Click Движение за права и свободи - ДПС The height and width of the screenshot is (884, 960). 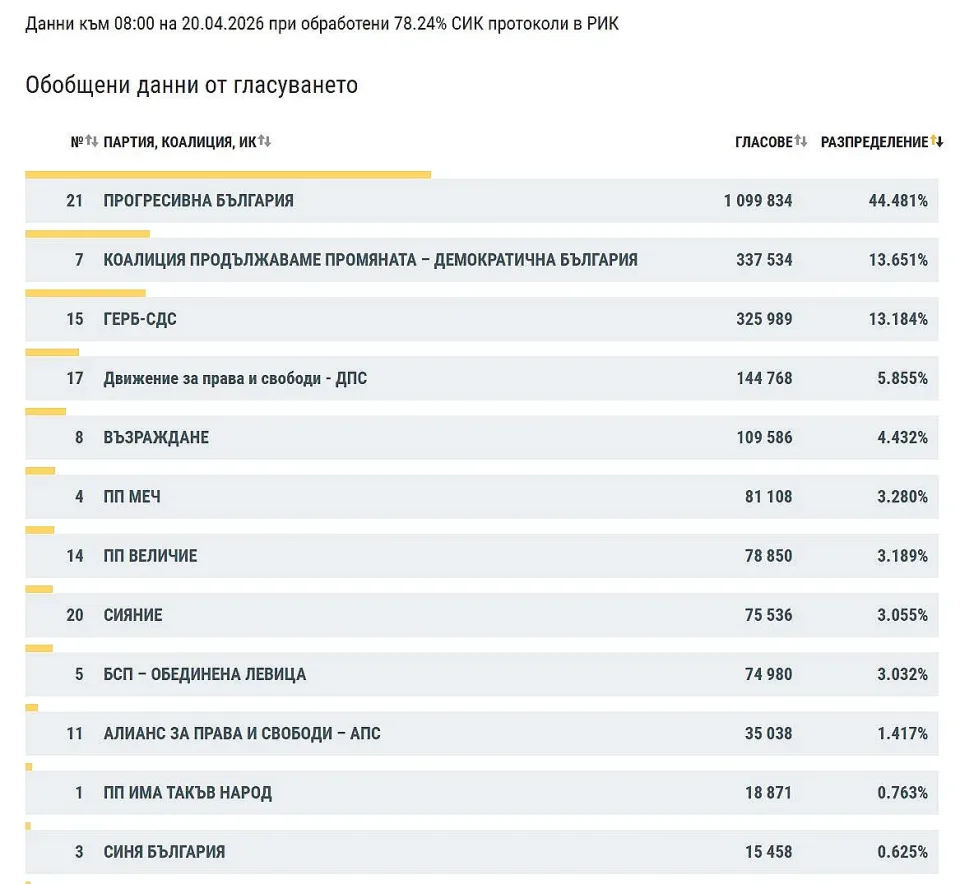pos(235,379)
